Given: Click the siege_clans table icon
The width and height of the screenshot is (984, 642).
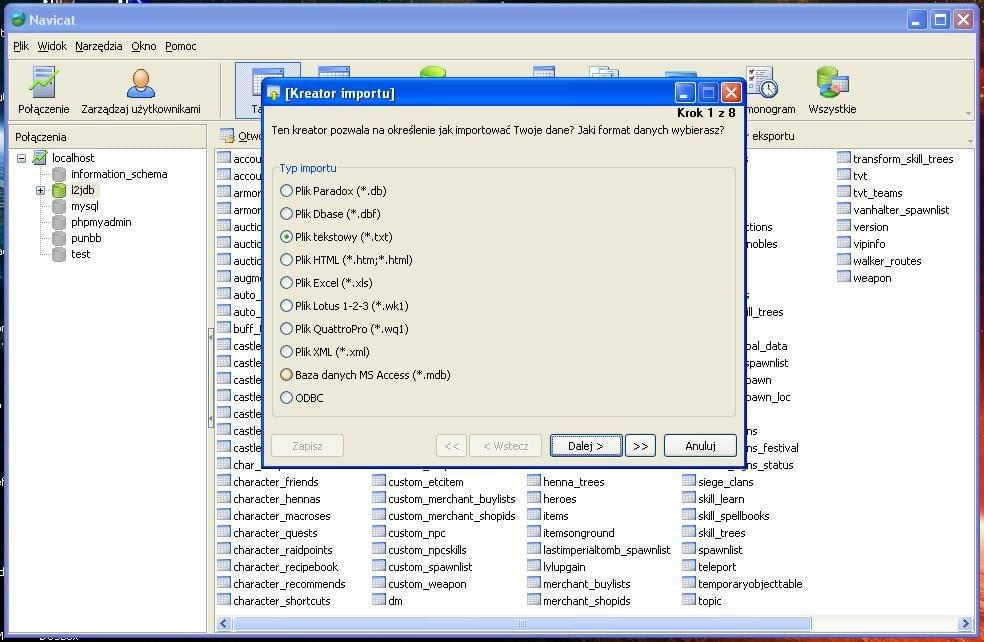Looking at the screenshot, I should click(x=688, y=481).
